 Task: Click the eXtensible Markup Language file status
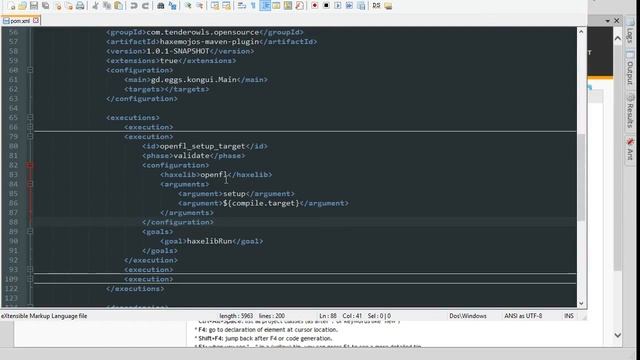click(x=44, y=316)
